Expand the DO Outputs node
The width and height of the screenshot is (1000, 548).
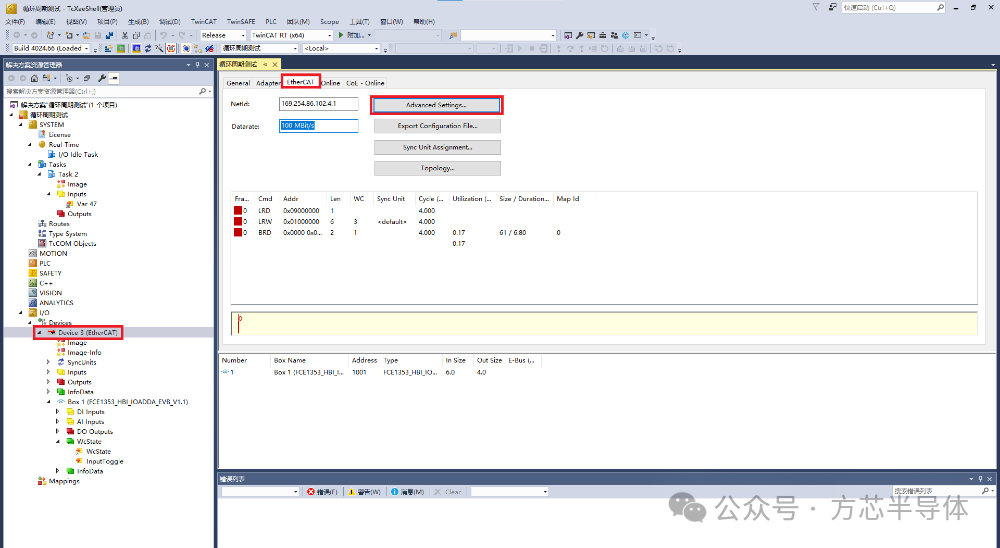(x=57, y=431)
